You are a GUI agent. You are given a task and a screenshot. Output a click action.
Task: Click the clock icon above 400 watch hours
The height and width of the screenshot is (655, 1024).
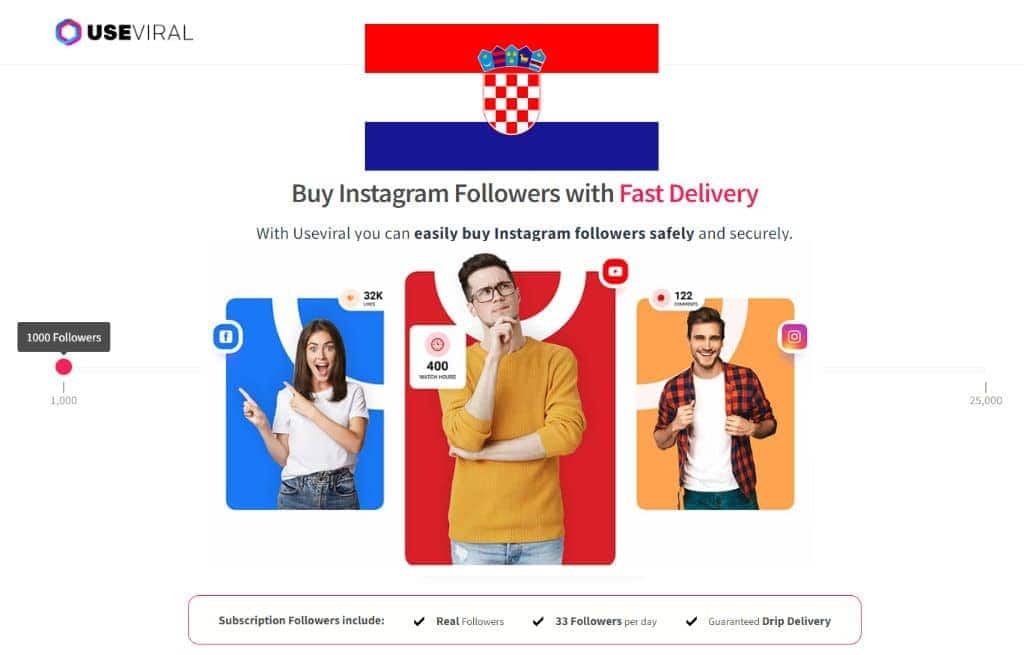437,344
